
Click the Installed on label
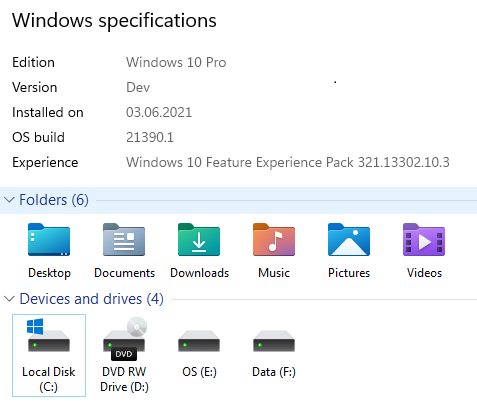[x=48, y=112]
